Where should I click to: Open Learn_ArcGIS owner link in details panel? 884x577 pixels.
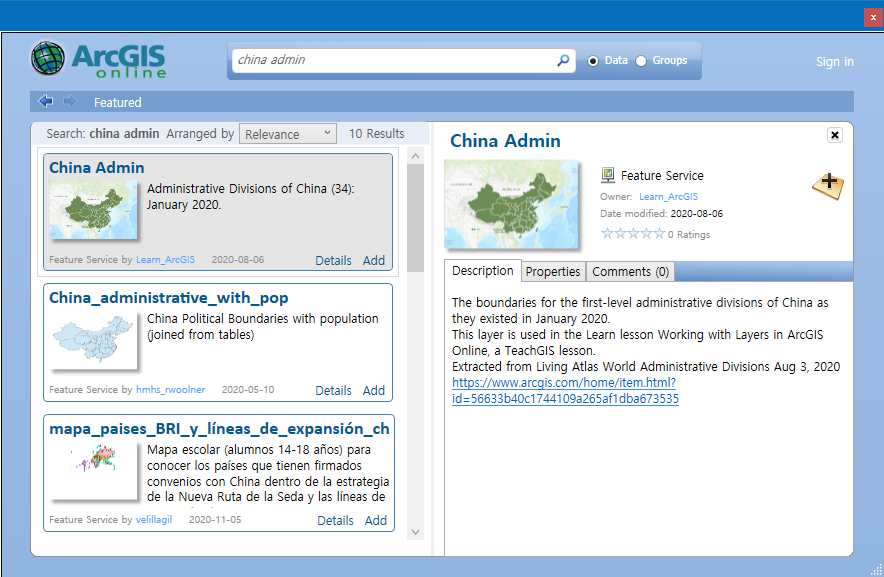[668, 196]
